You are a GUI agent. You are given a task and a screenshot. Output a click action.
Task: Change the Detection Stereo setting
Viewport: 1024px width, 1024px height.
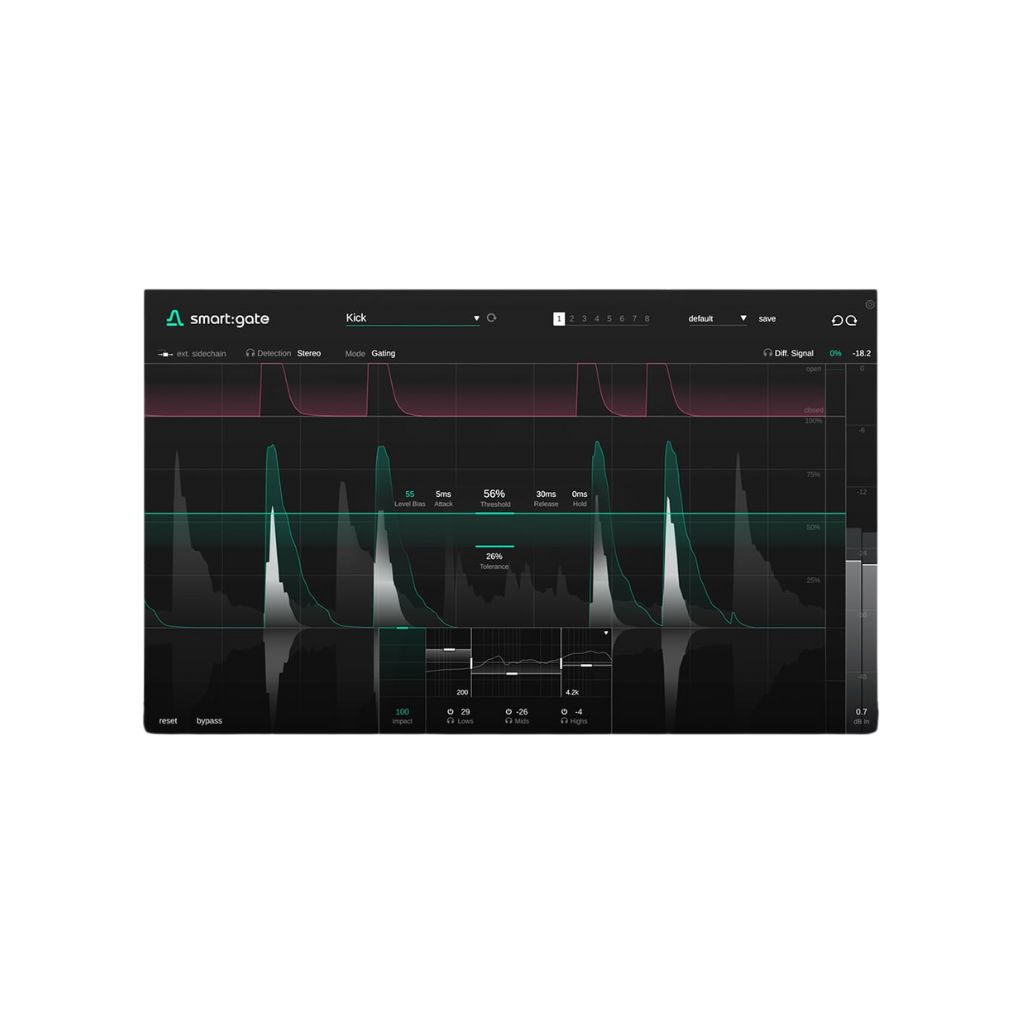pyautogui.click(x=309, y=353)
